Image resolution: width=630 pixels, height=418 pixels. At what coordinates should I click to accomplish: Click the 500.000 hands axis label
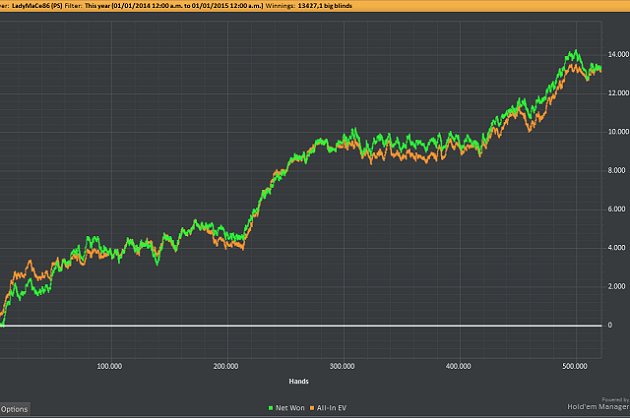click(576, 366)
